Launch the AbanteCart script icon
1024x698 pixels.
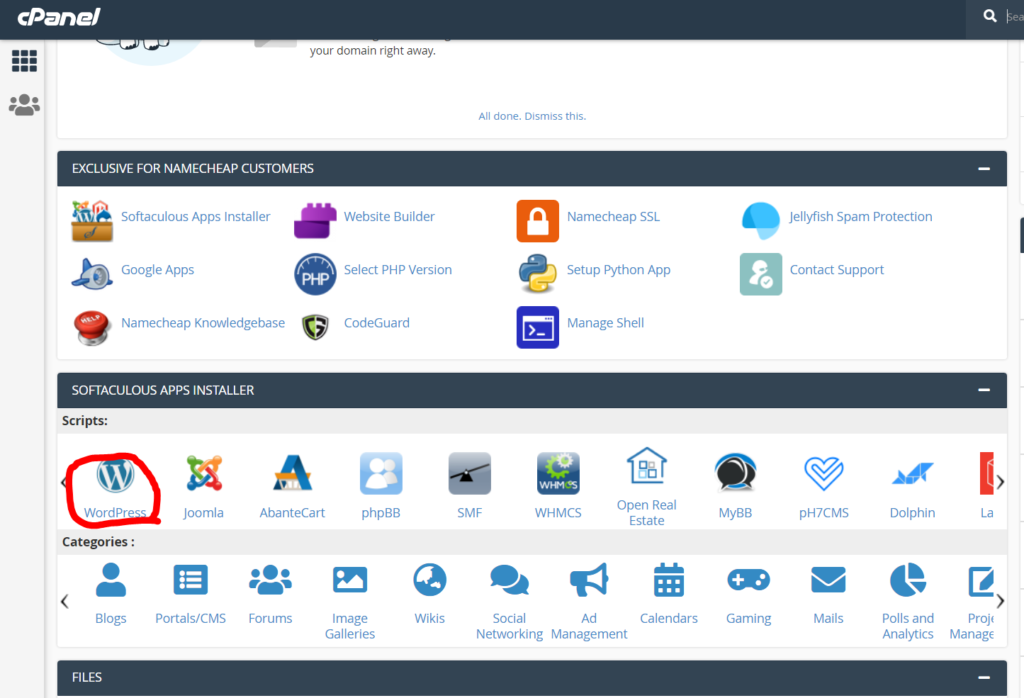coord(292,473)
